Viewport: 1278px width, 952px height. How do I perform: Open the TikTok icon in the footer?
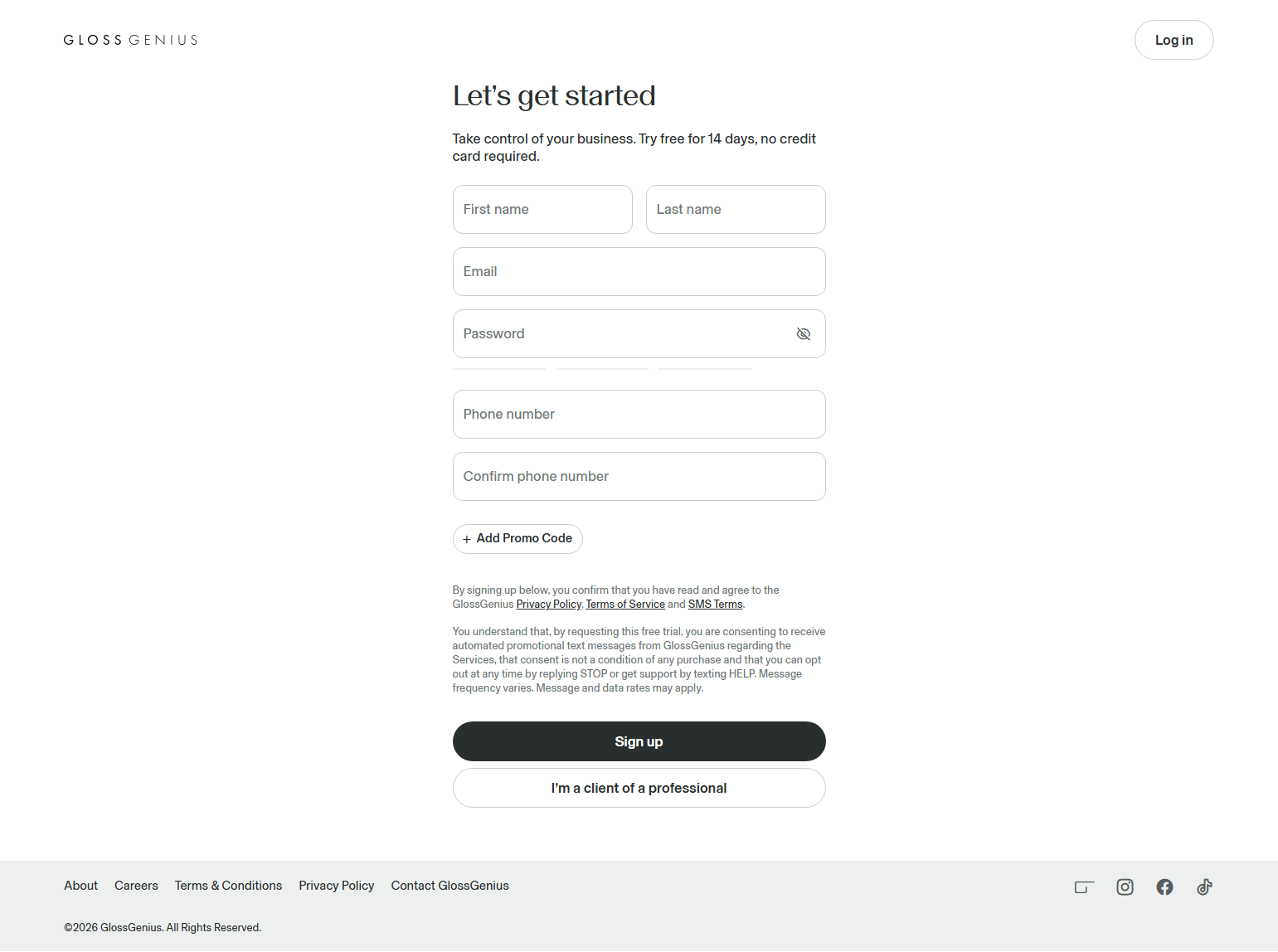pos(1204,886)
